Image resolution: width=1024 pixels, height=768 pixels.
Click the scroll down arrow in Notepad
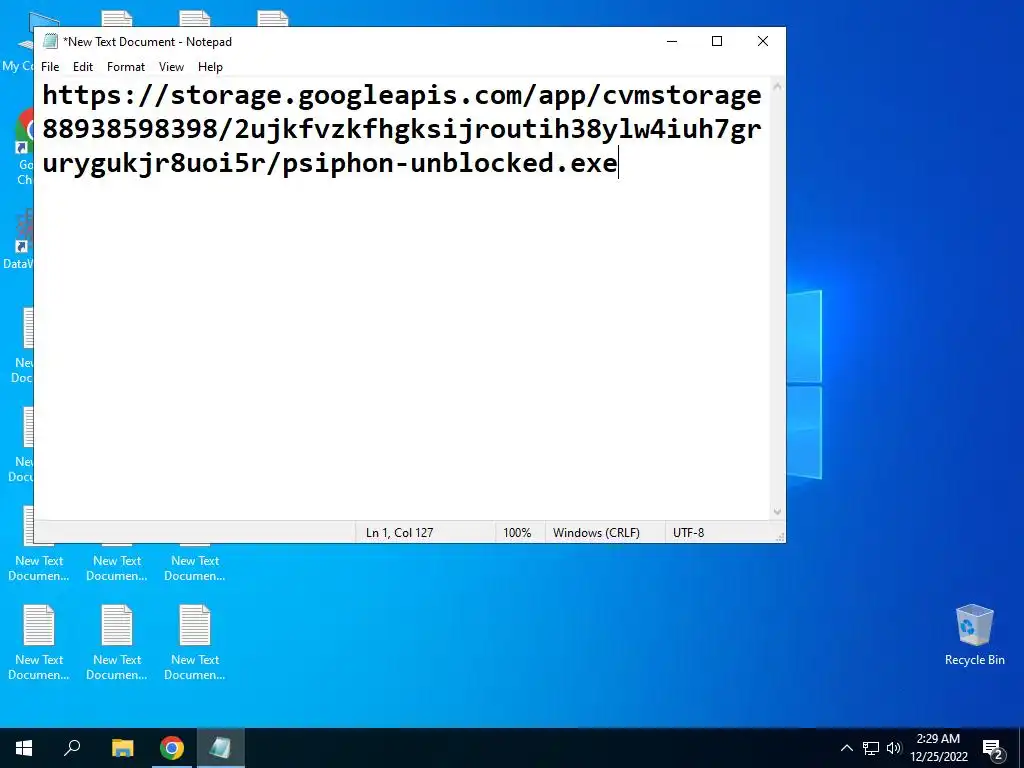(777, 512)
